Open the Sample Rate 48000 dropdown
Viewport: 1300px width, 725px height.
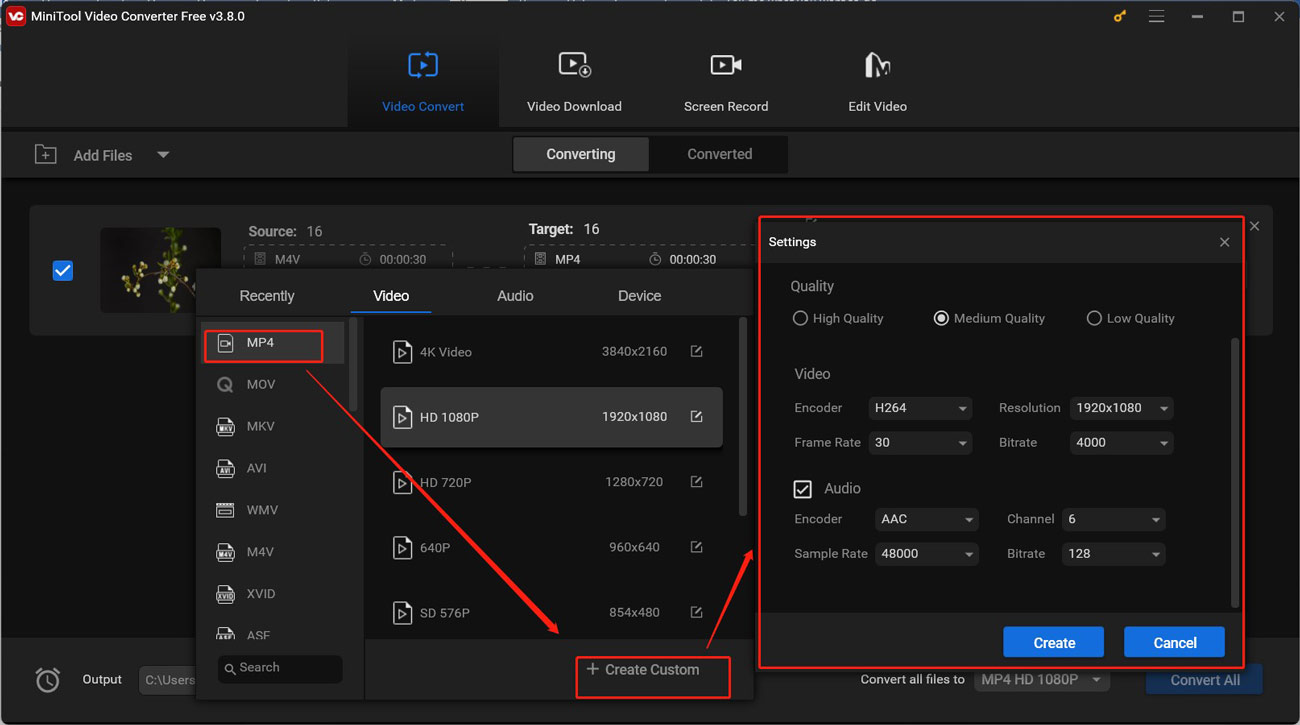point(926,554)
